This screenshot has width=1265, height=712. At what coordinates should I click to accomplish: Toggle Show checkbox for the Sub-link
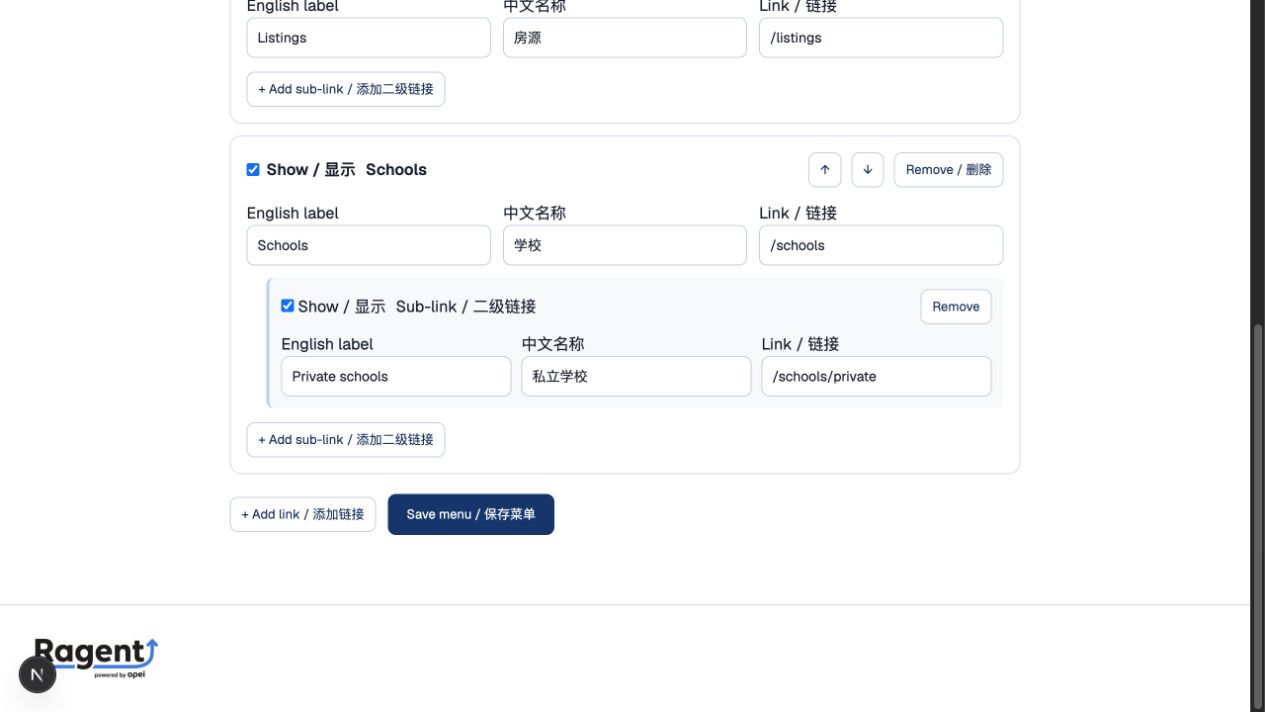[288, 306]
